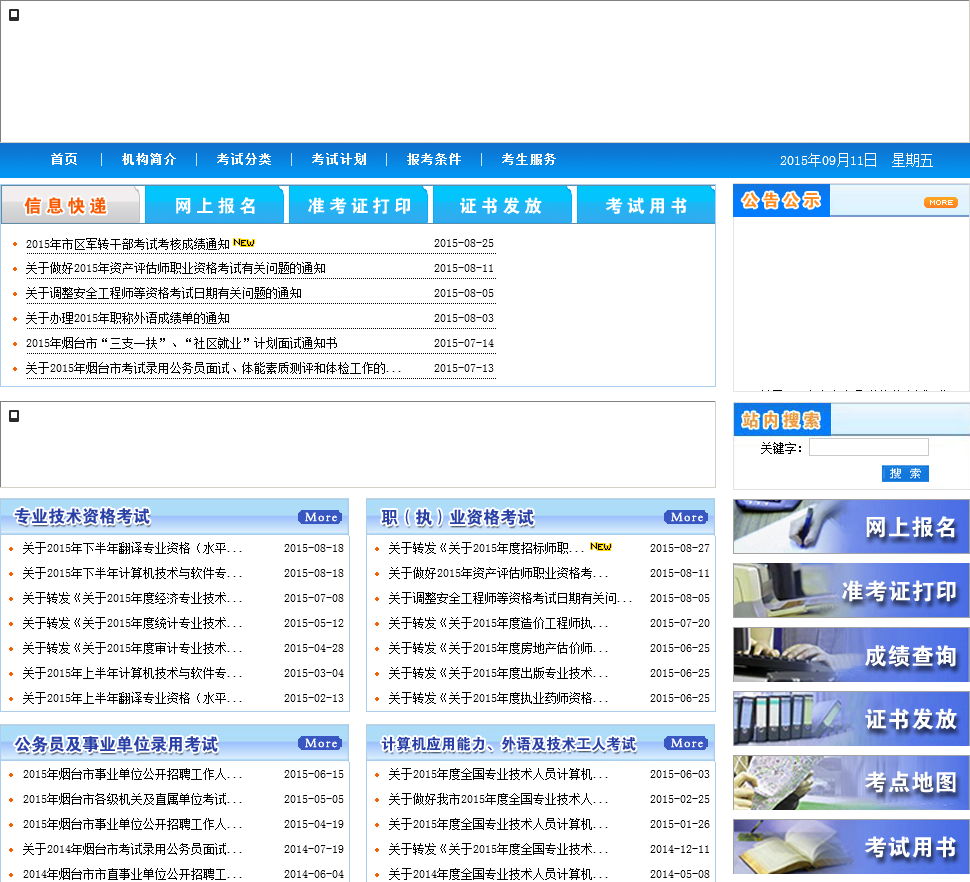Click More in 专业技术资格考试 section
This screenshot has height=882, width=970.
pyautogui.click(x=320, y=517)
